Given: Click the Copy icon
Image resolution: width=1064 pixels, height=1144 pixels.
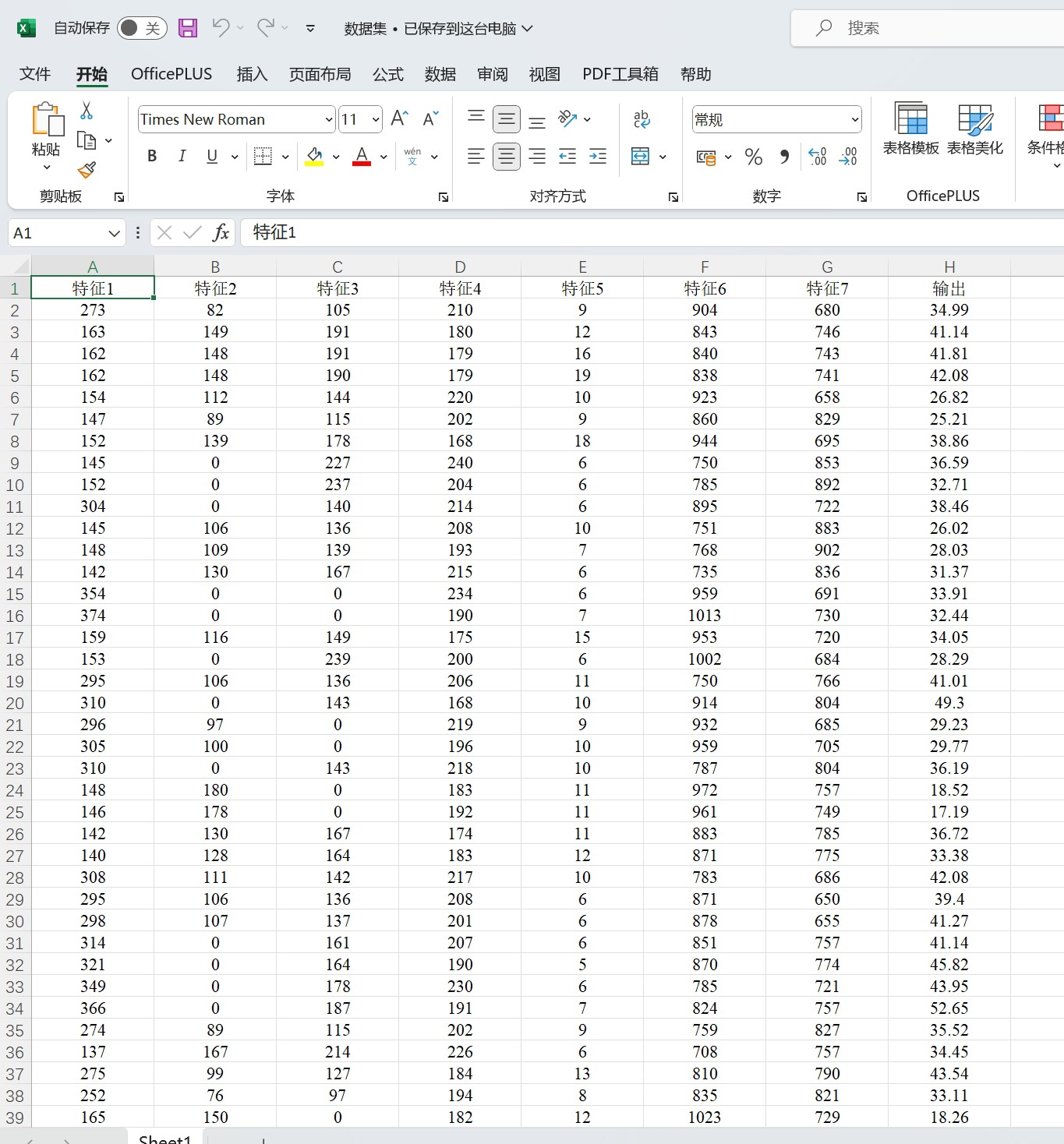Looking at the screenshot, I should [87, 141].
